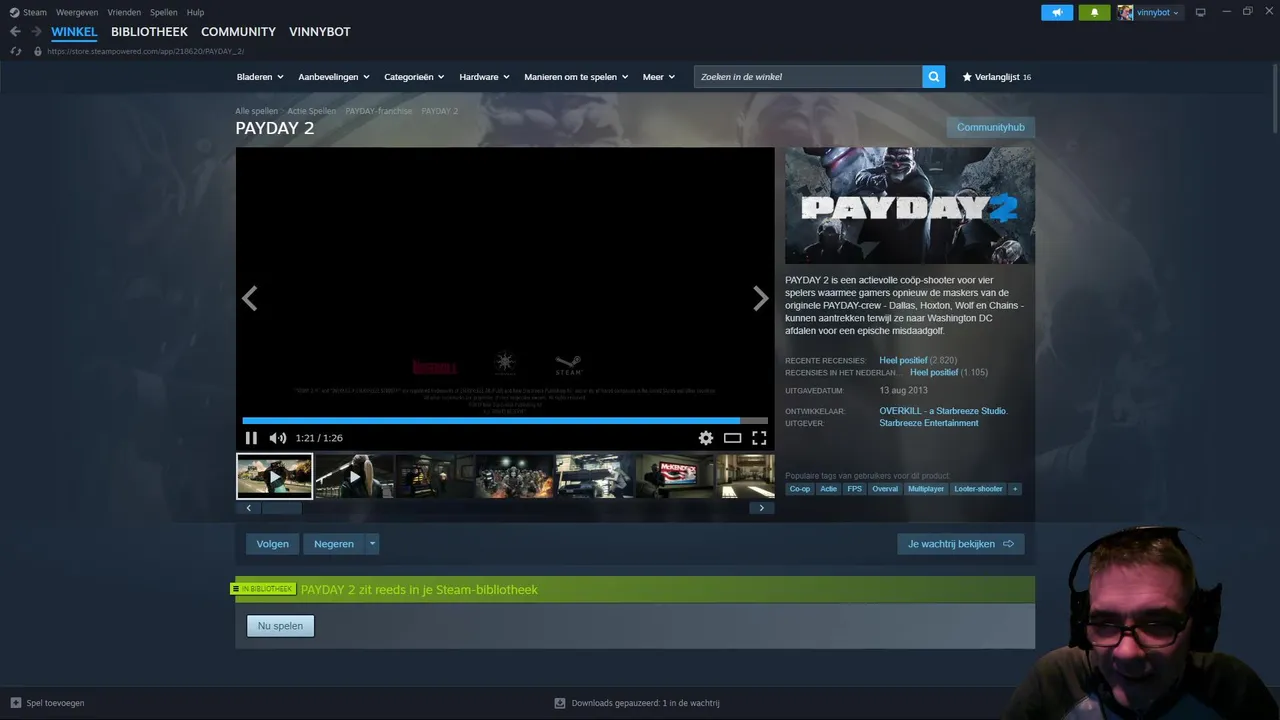Image resolution: width=1280 pixels, height=720 pixels.
Task: Click the 'Nu spelen' button
Action: pos(280,626)
